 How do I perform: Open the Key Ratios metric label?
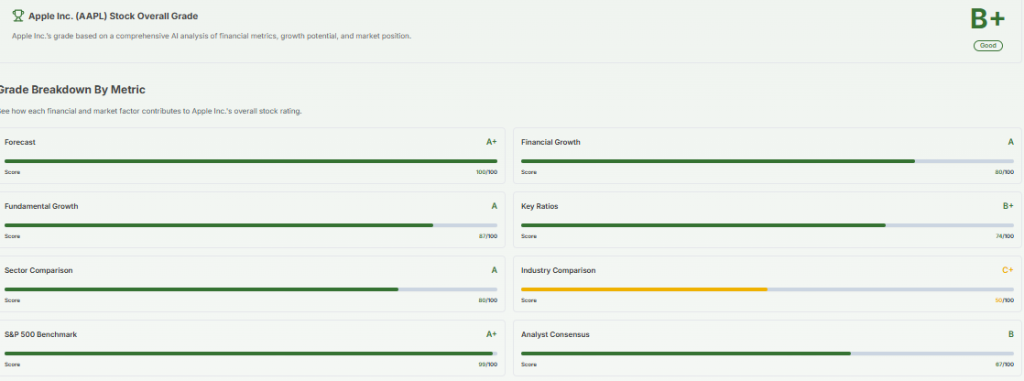click(539, 206)
